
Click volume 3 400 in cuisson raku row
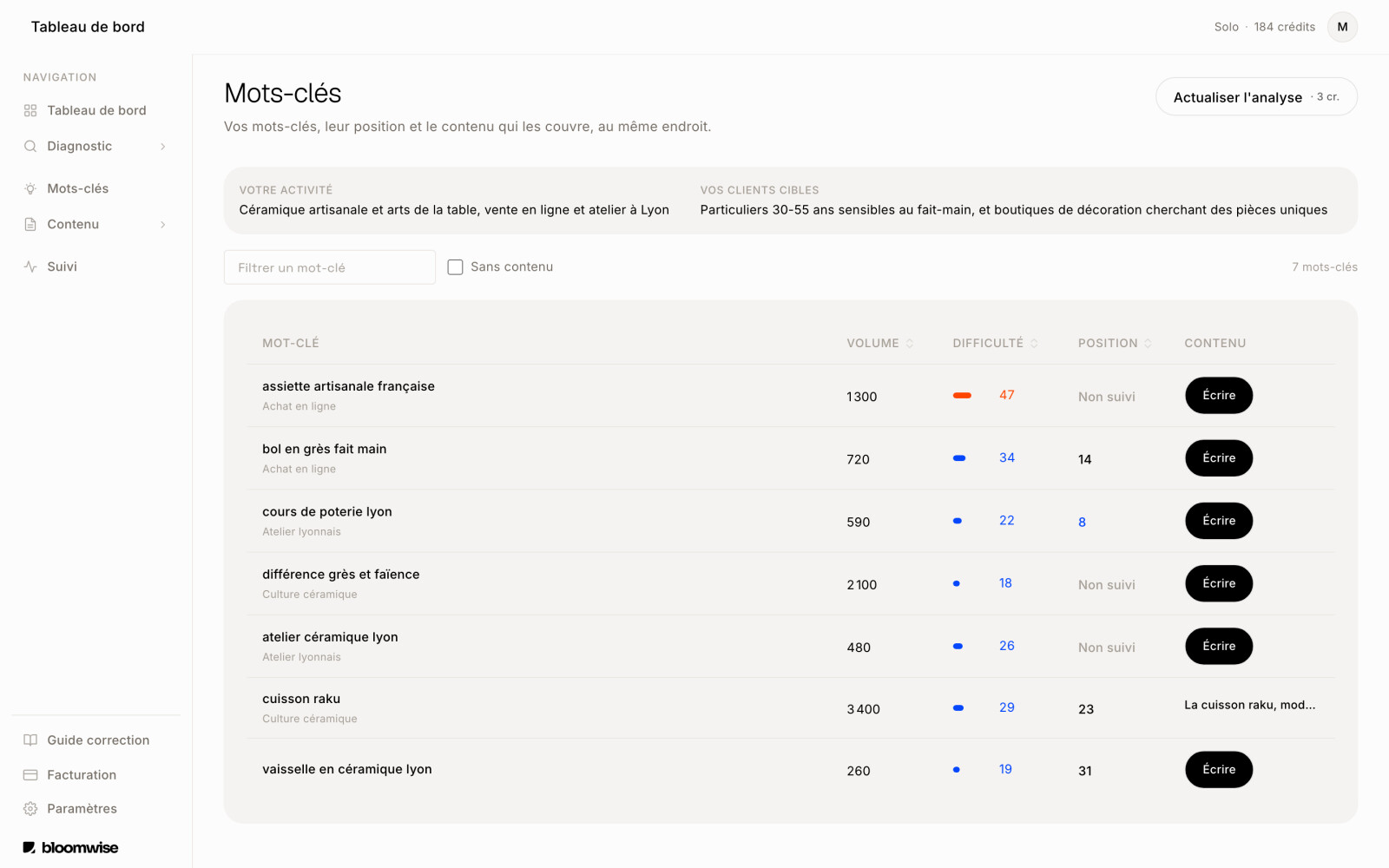(x=863, y=709)
